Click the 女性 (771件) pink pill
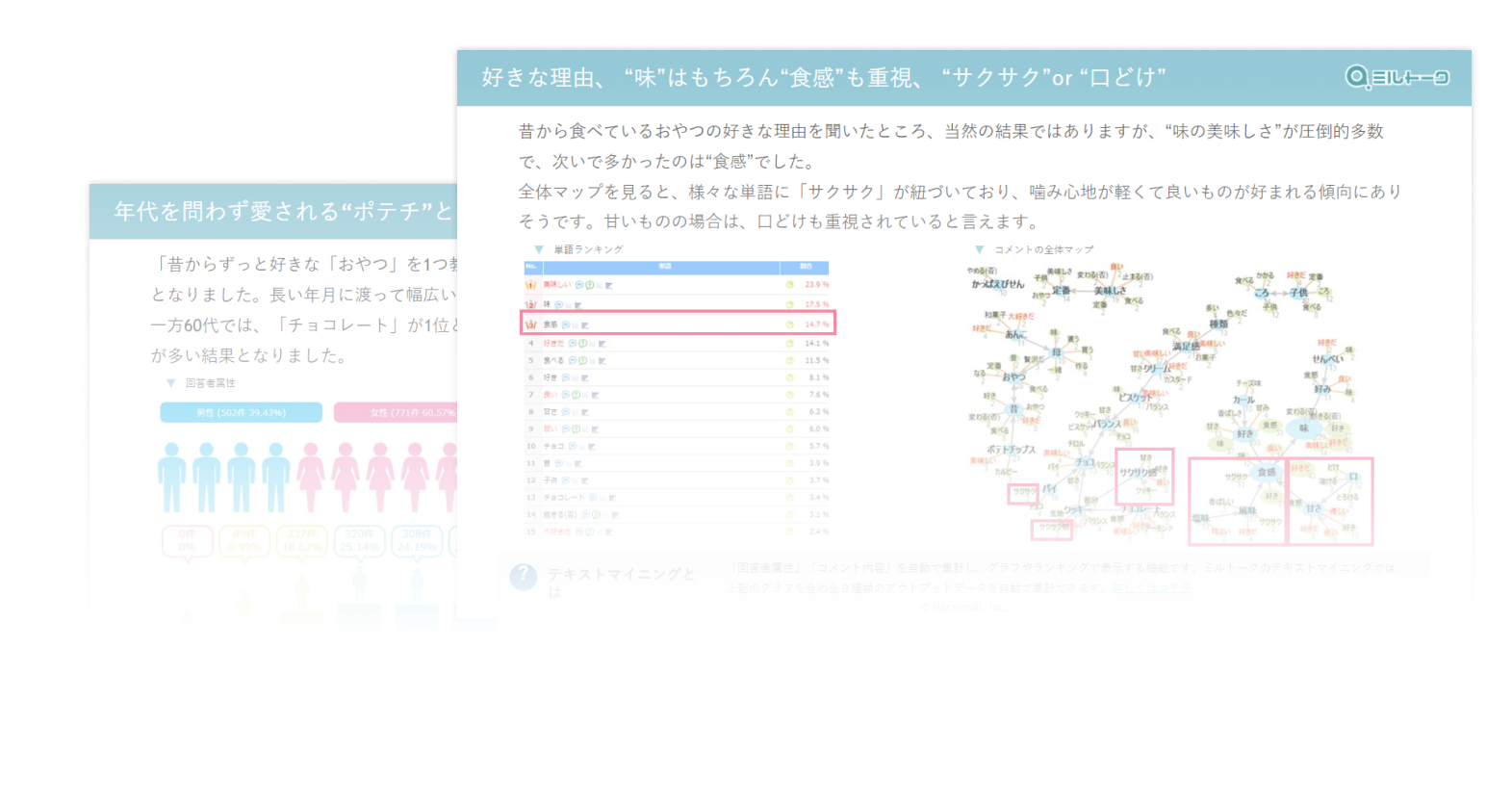1512x804 pixels. [396, 412]
